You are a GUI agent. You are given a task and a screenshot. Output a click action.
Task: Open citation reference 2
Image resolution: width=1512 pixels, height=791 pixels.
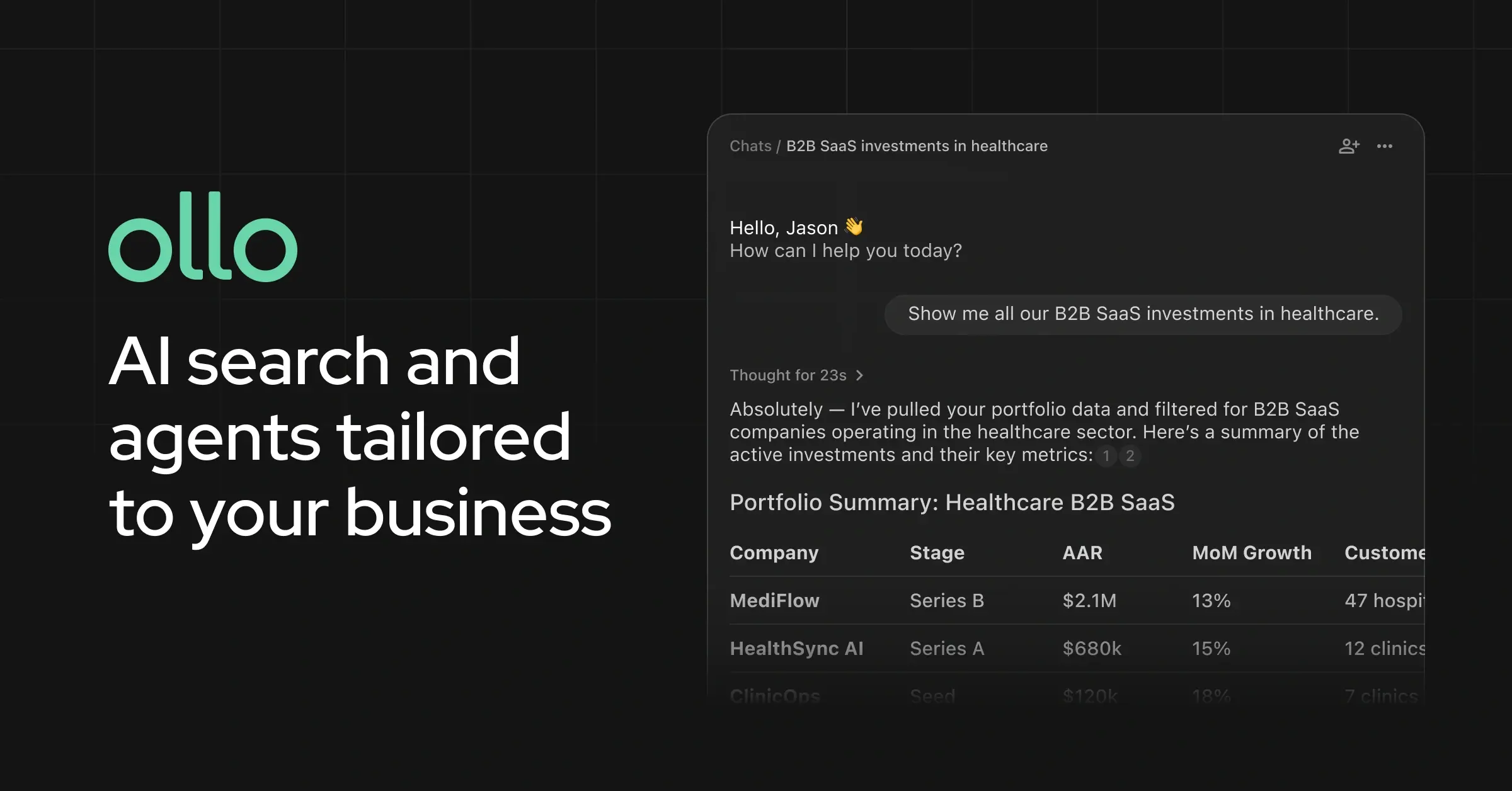click(1130, 455)
